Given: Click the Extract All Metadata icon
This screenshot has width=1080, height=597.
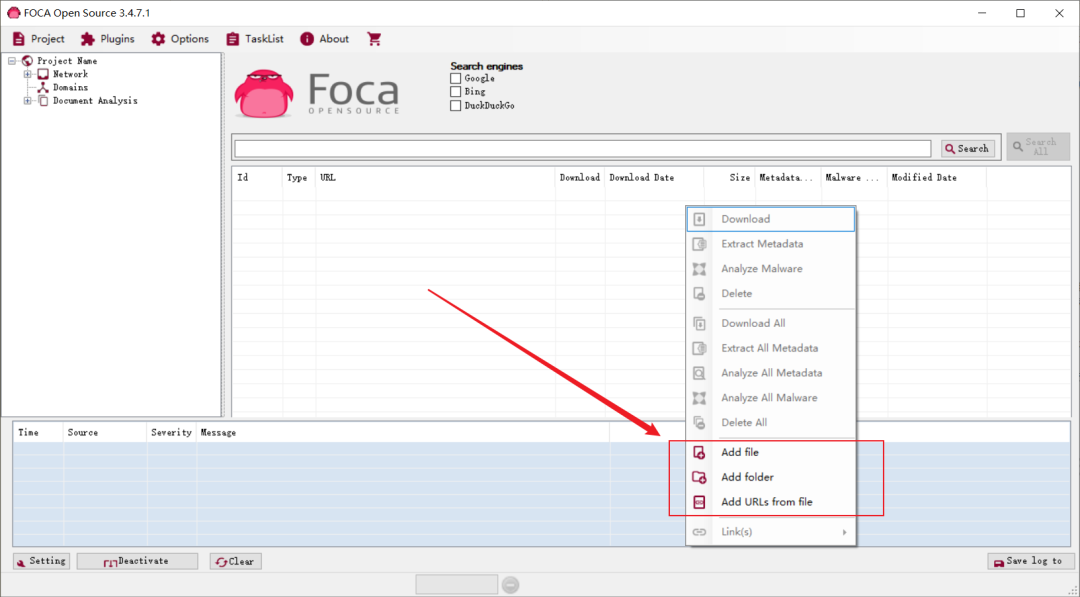Looking at the screenshot, I should point(699,348).
